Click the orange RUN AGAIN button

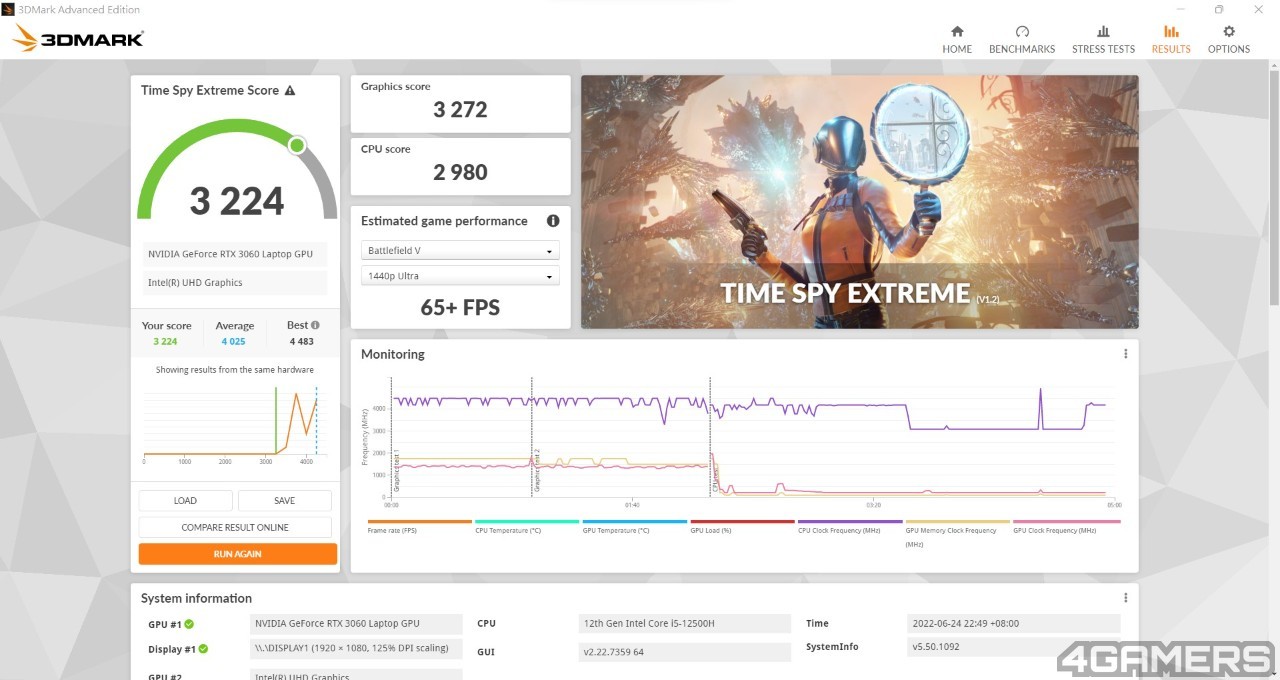(237, 554)
